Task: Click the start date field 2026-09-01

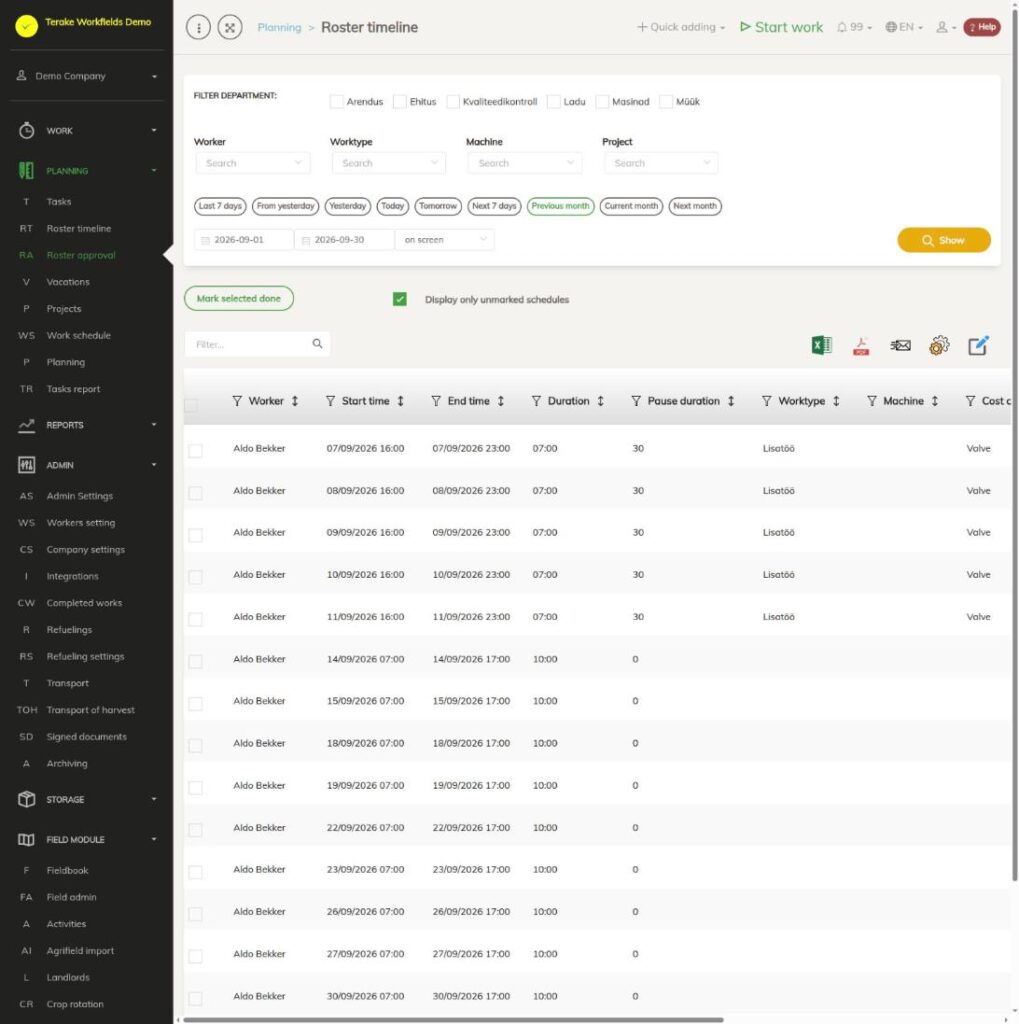Action: [244, 240]
